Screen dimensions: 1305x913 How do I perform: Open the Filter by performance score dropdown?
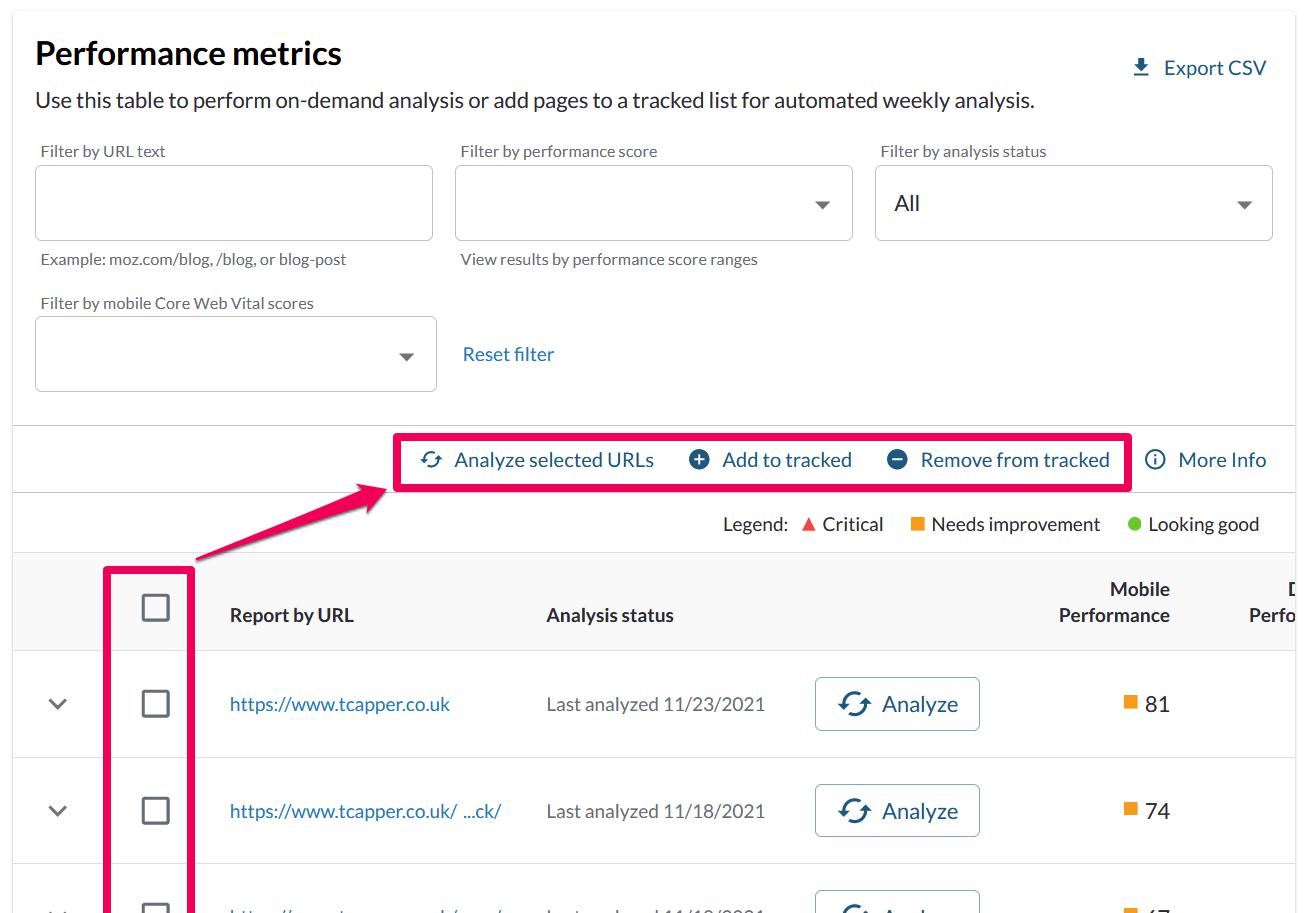coord(653,204)
